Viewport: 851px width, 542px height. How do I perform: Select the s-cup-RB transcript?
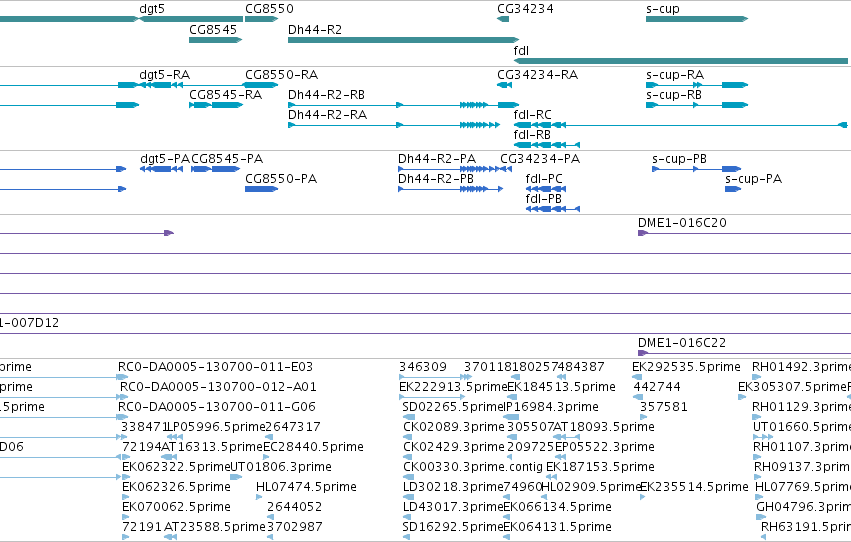click(697, 105)
